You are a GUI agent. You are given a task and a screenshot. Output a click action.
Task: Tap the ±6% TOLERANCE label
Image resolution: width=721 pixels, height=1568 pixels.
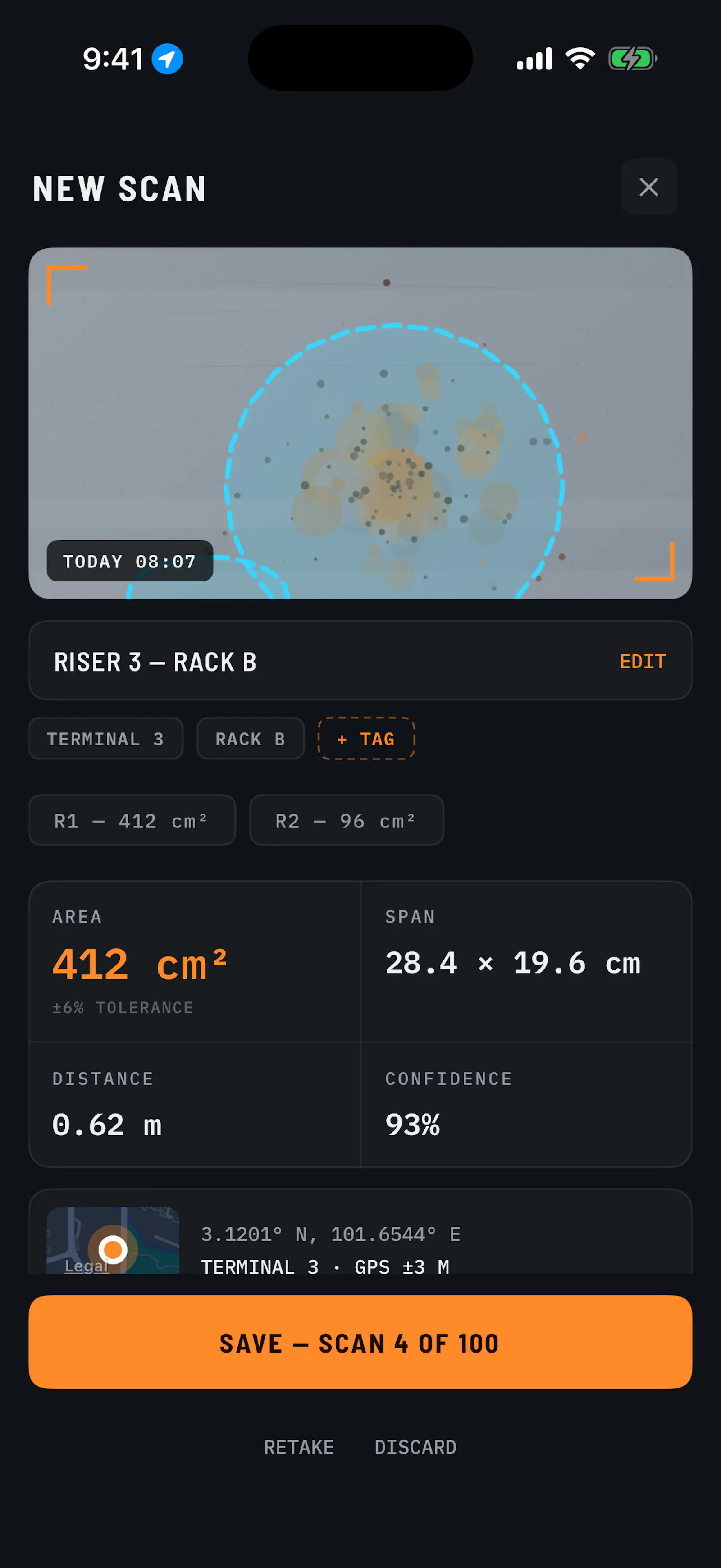[x=123, y=1007]
